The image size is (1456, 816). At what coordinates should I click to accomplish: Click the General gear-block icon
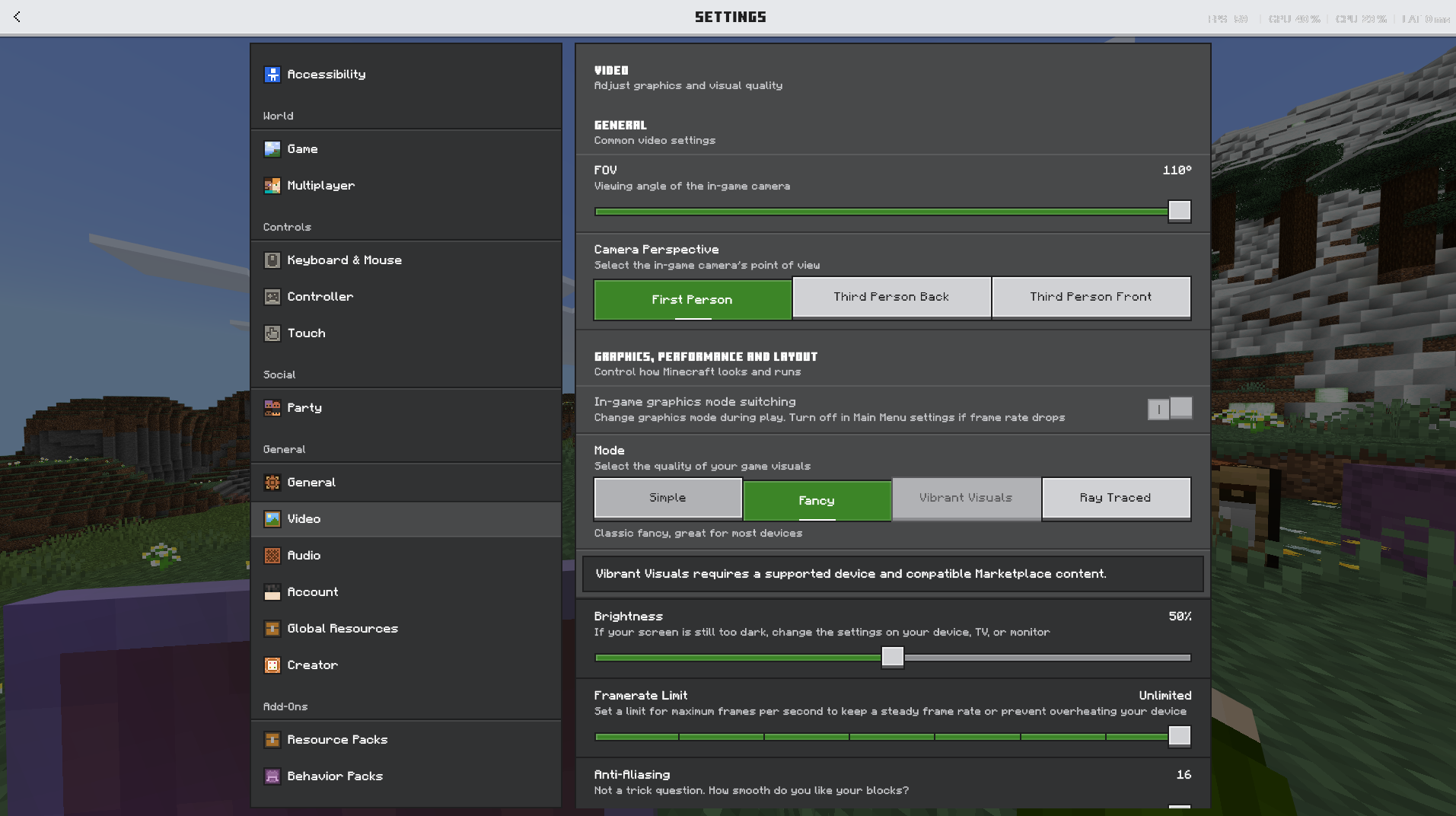(272, 483)
